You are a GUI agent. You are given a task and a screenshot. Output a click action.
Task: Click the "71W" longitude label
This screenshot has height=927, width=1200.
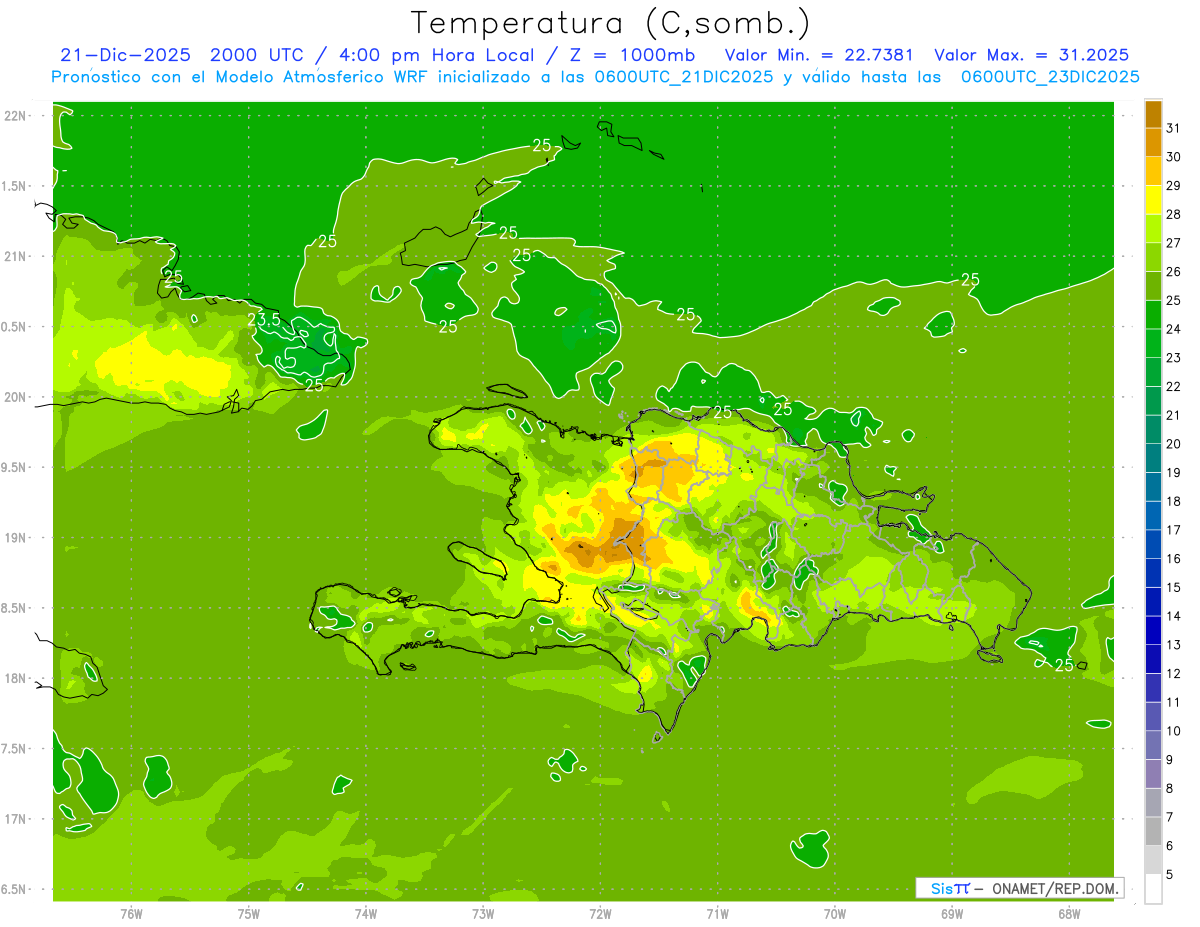coord(717,913)
